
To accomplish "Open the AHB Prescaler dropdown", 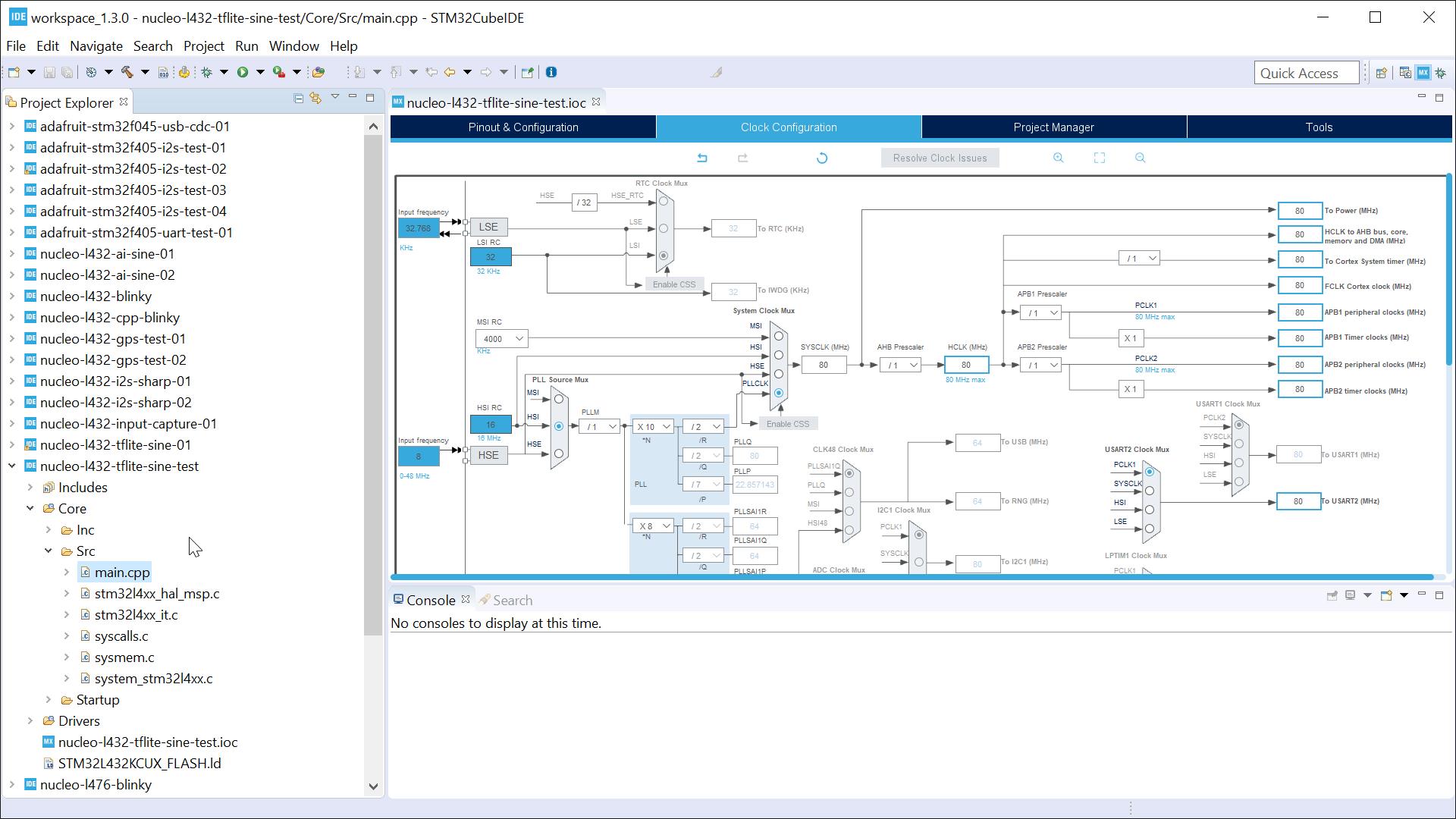I will click(900, 366).
